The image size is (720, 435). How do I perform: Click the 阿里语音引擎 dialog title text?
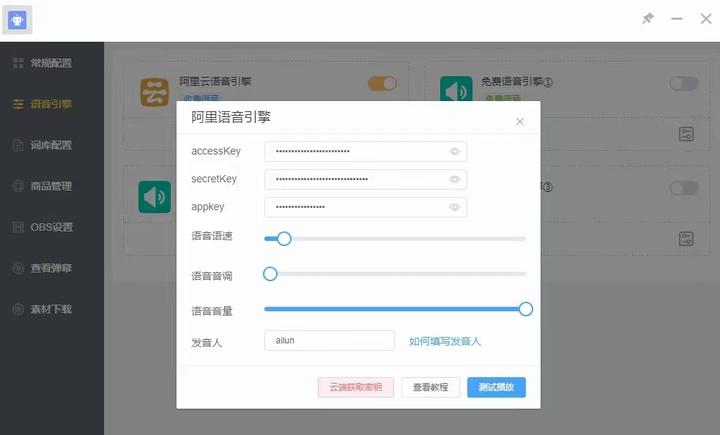231,117
